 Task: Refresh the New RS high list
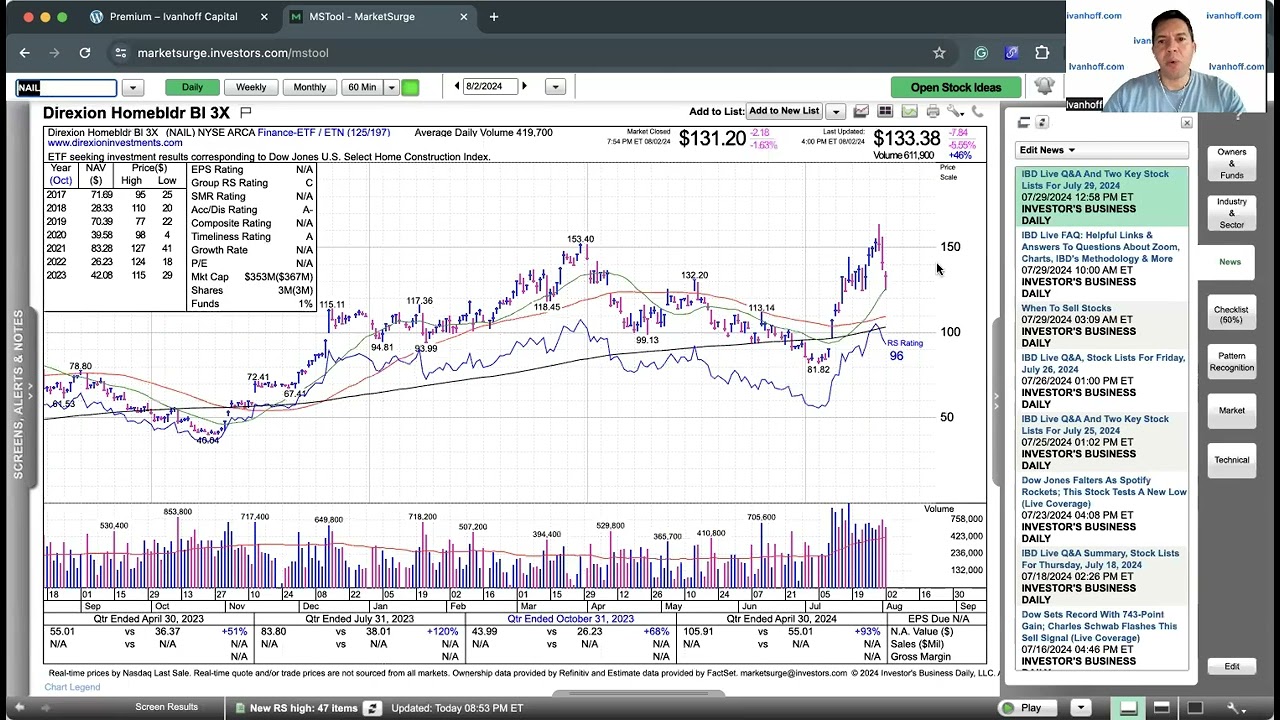(372, 708)
